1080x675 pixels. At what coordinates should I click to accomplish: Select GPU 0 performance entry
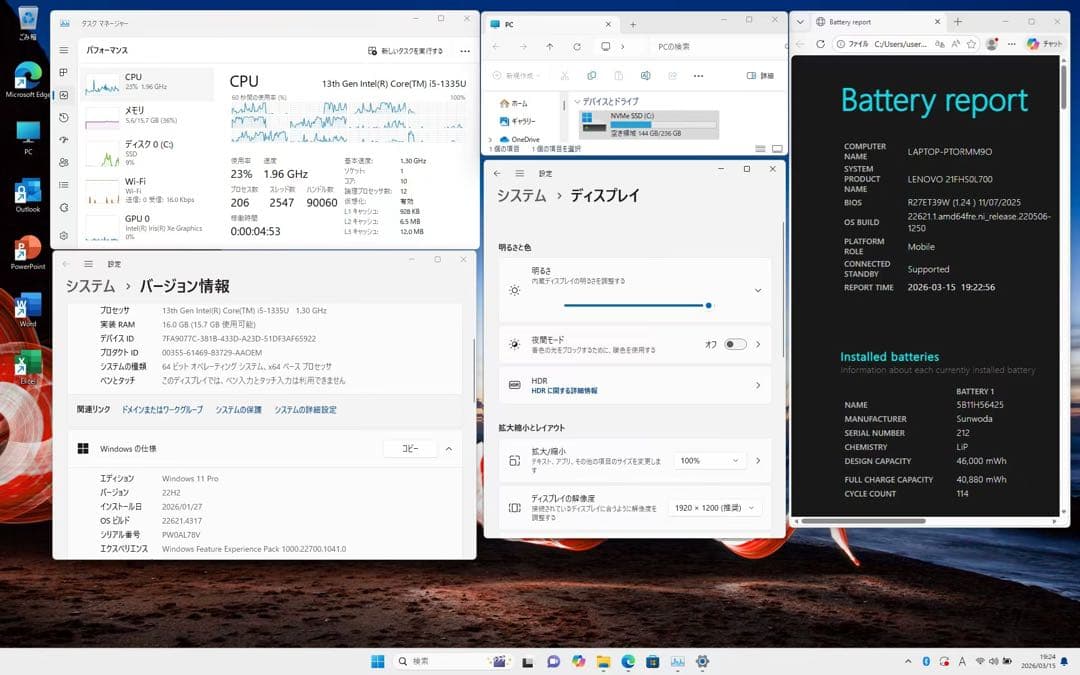[x=148, y=227]
